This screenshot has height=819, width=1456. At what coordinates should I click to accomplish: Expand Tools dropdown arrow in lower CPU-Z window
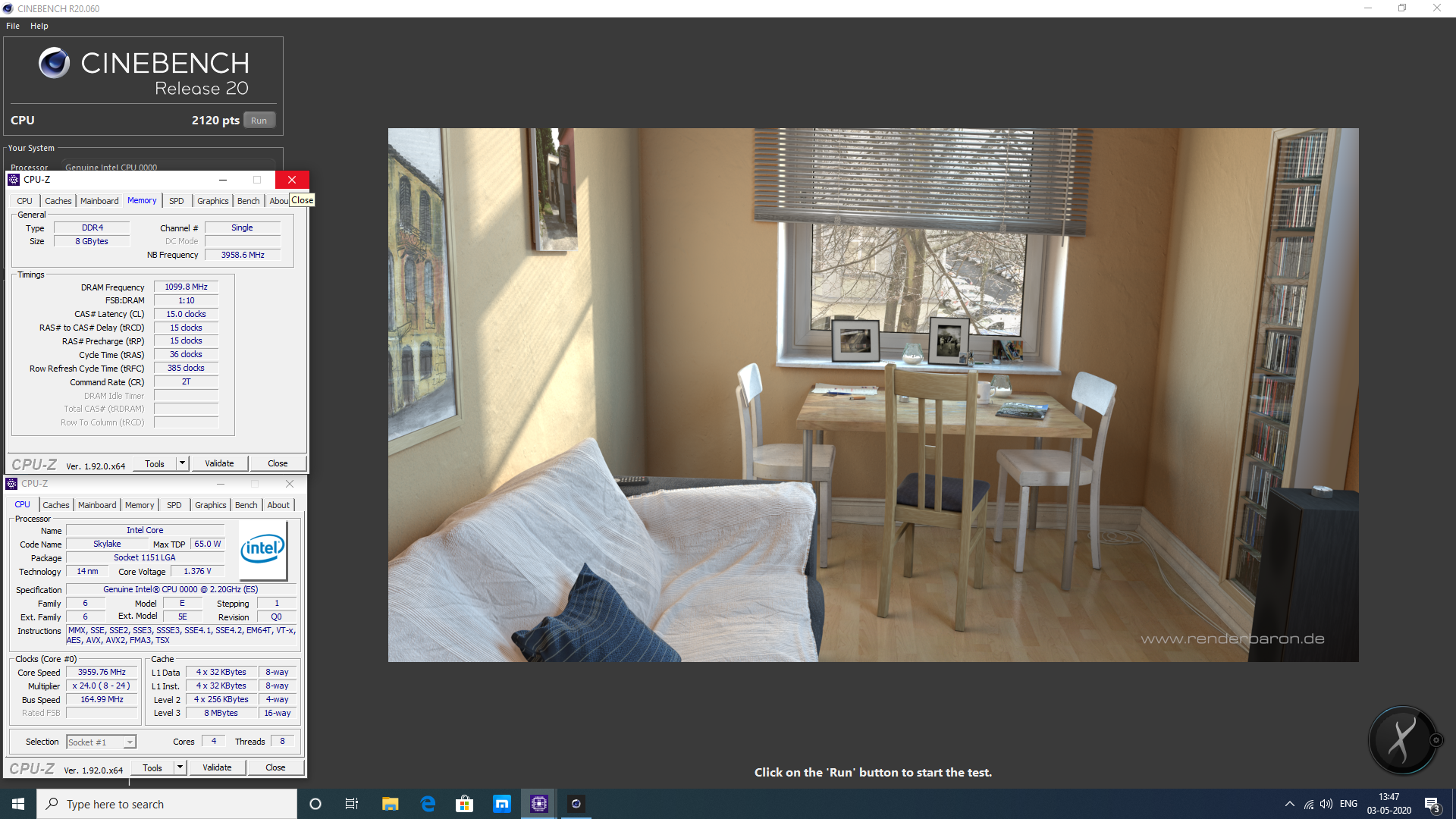tap(180, 767)
